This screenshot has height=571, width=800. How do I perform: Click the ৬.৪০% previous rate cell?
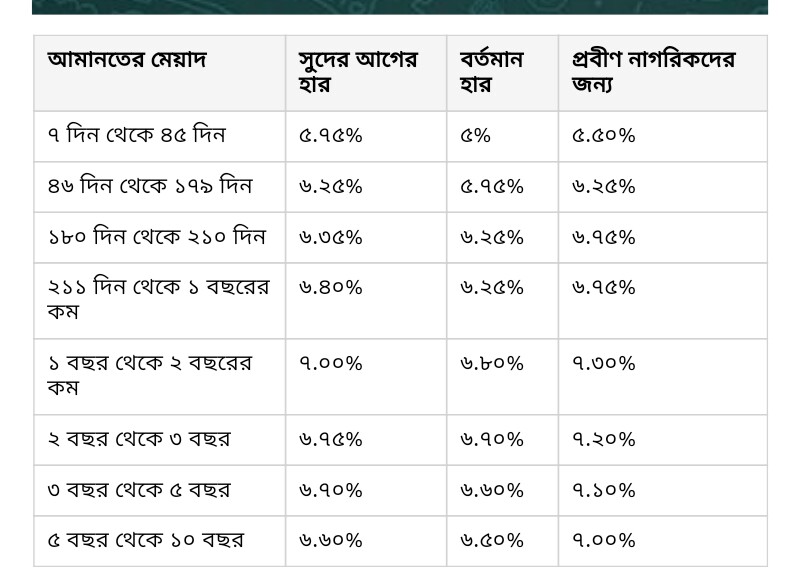pyautogui.click(x=366, y=301)
